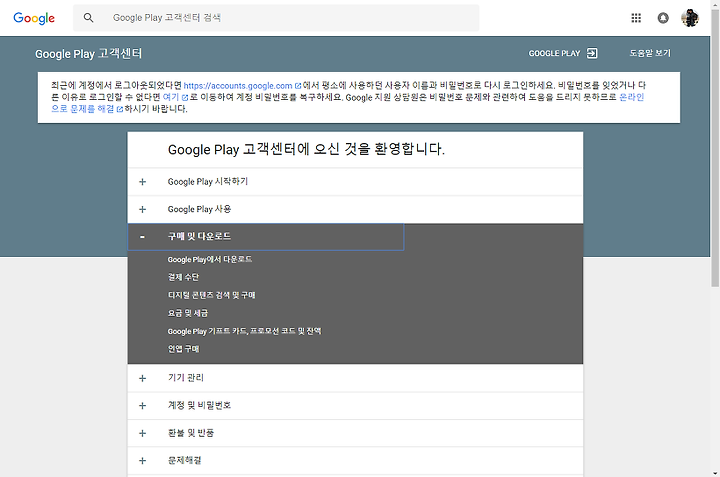This screenshot has height=477, width=720.
Task: Open the account profile avatar
Action: point(690,18)
